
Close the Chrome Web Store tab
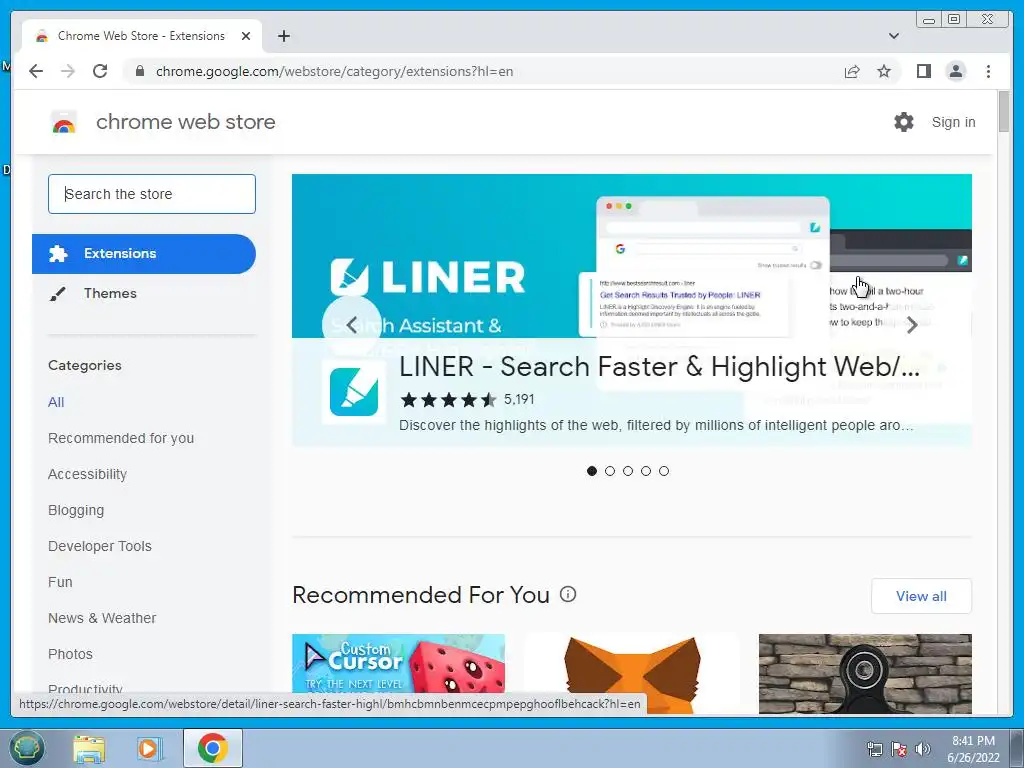click(246, 36)
